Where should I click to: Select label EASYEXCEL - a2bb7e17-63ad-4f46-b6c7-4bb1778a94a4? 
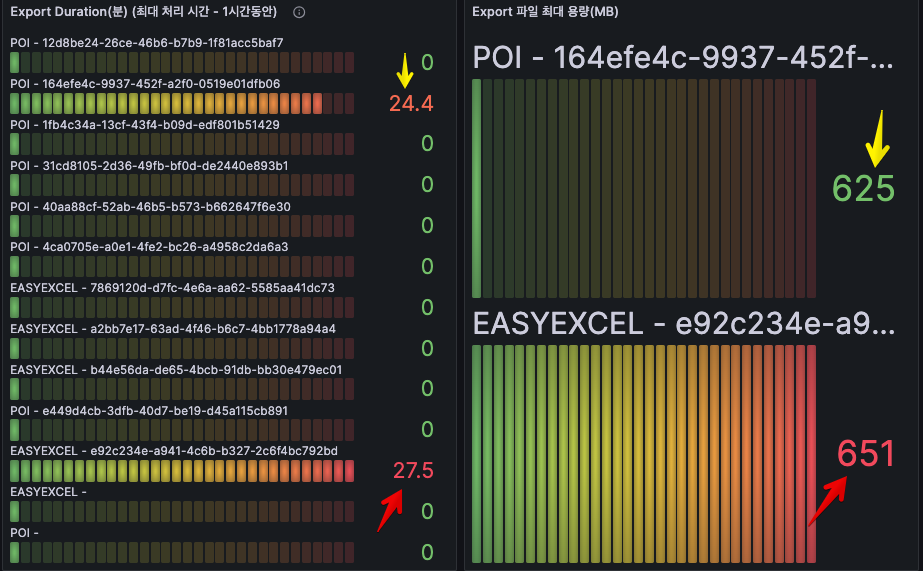point(173,329)
